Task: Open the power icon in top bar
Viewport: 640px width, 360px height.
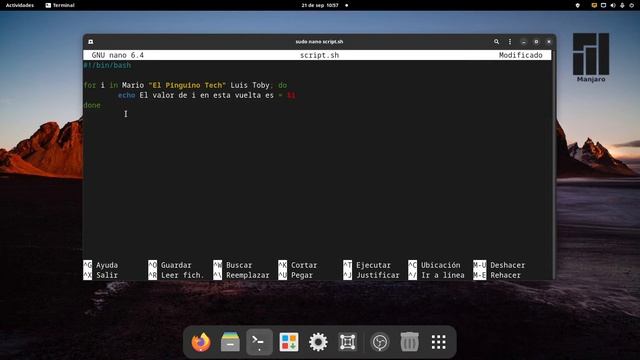Action: 631,5
